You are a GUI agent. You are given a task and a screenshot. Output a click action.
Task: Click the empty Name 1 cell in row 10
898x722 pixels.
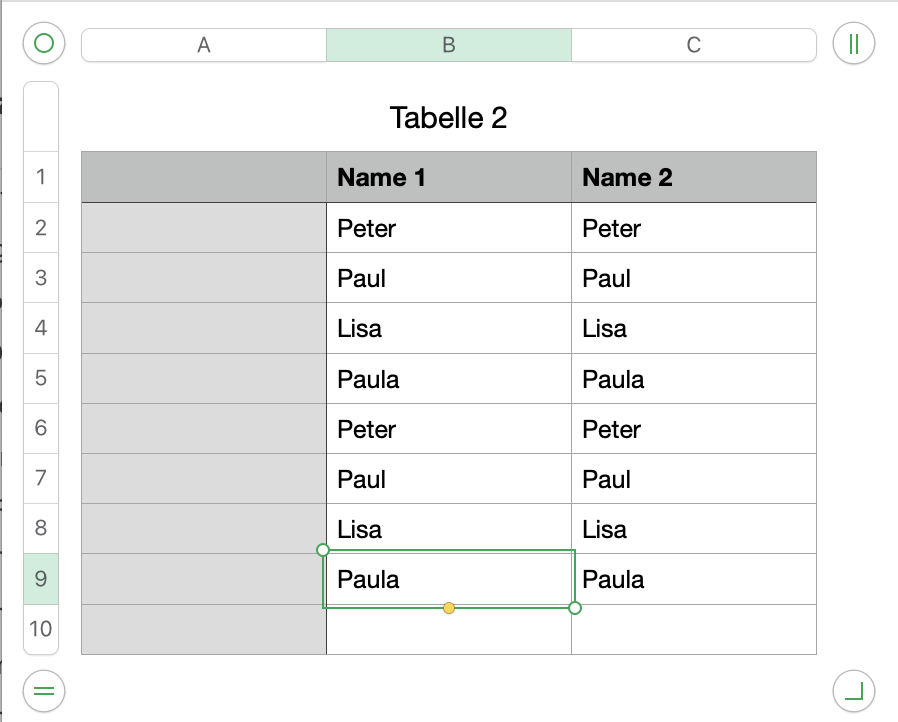tap(448, 629)
